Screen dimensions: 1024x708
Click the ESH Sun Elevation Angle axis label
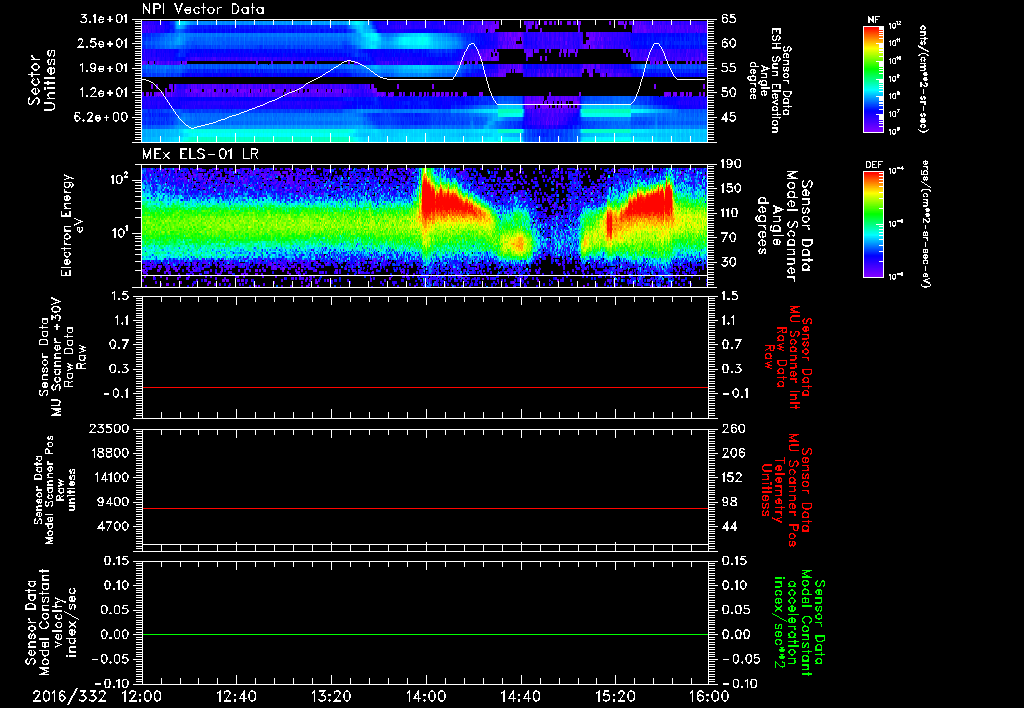[770, 80]
